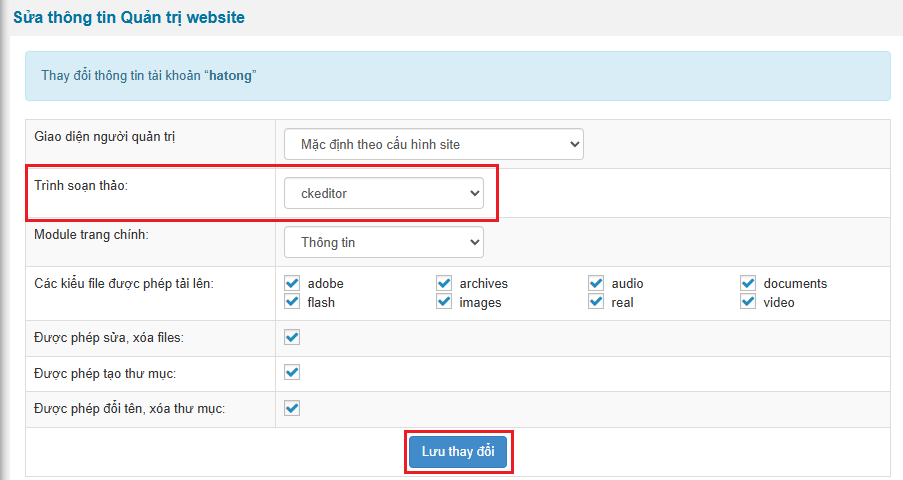Uncheck the images file type checkbox
The height and width of the screenshot is (480, 903).
pos(444,301)
